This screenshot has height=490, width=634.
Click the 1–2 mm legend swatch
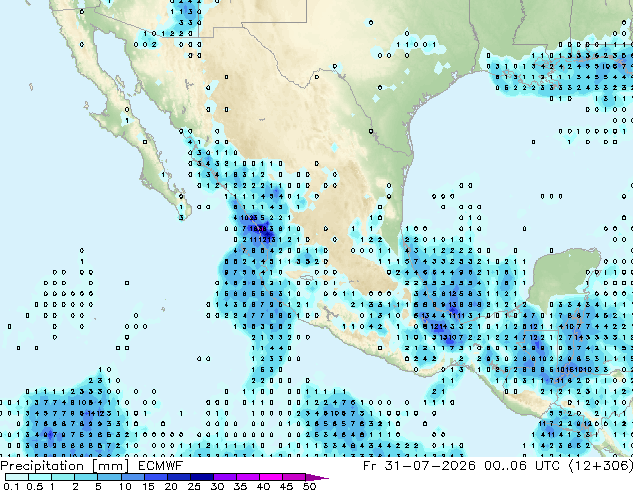(x=63, y=477)
